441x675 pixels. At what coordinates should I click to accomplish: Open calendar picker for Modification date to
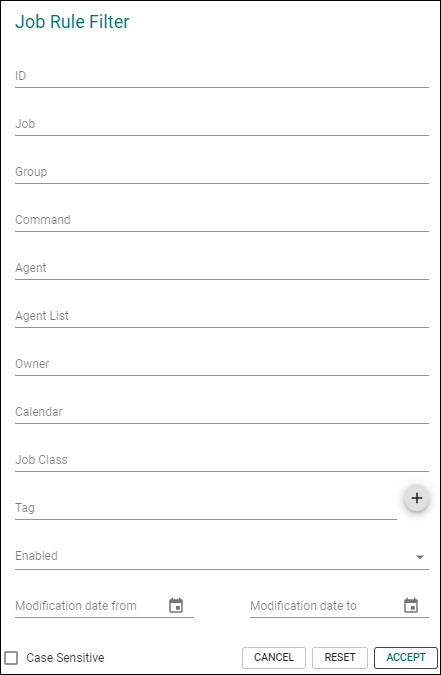click(x=411, y=605)
